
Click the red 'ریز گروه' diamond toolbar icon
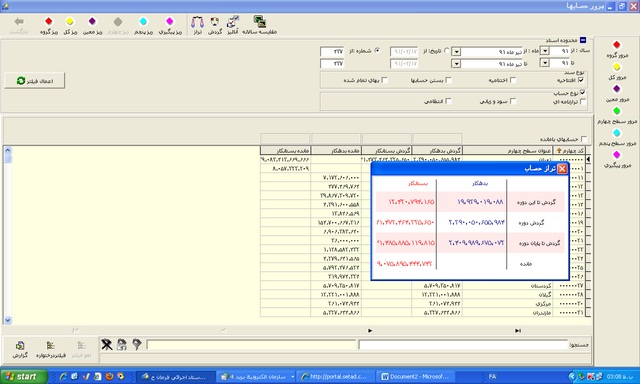click(x=49, y=21)
